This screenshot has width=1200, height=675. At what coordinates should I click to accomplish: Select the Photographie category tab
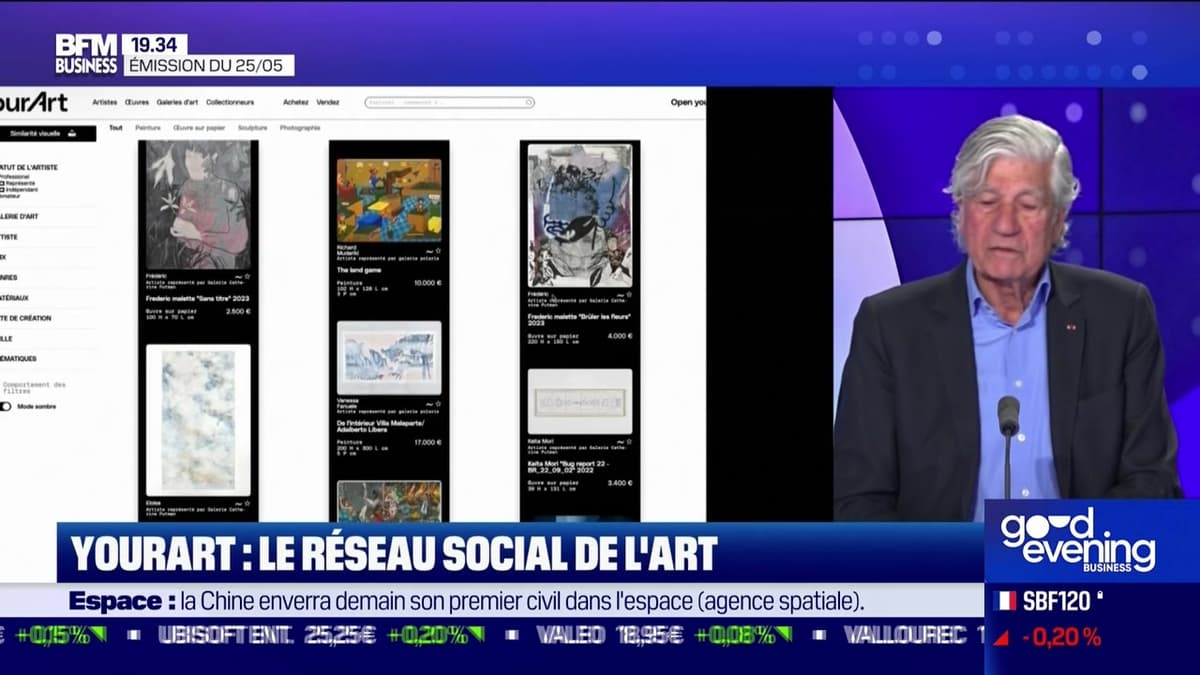point(300,128)
